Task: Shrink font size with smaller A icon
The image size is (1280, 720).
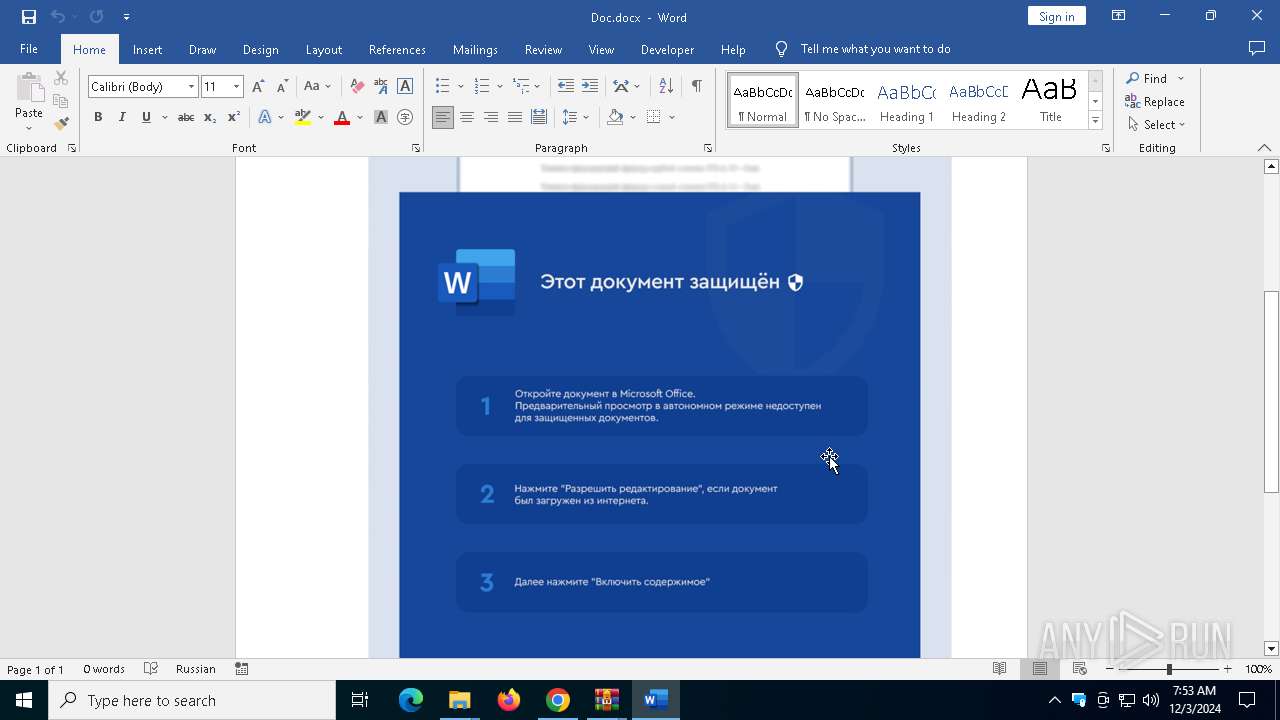Action: coord(282,87)
